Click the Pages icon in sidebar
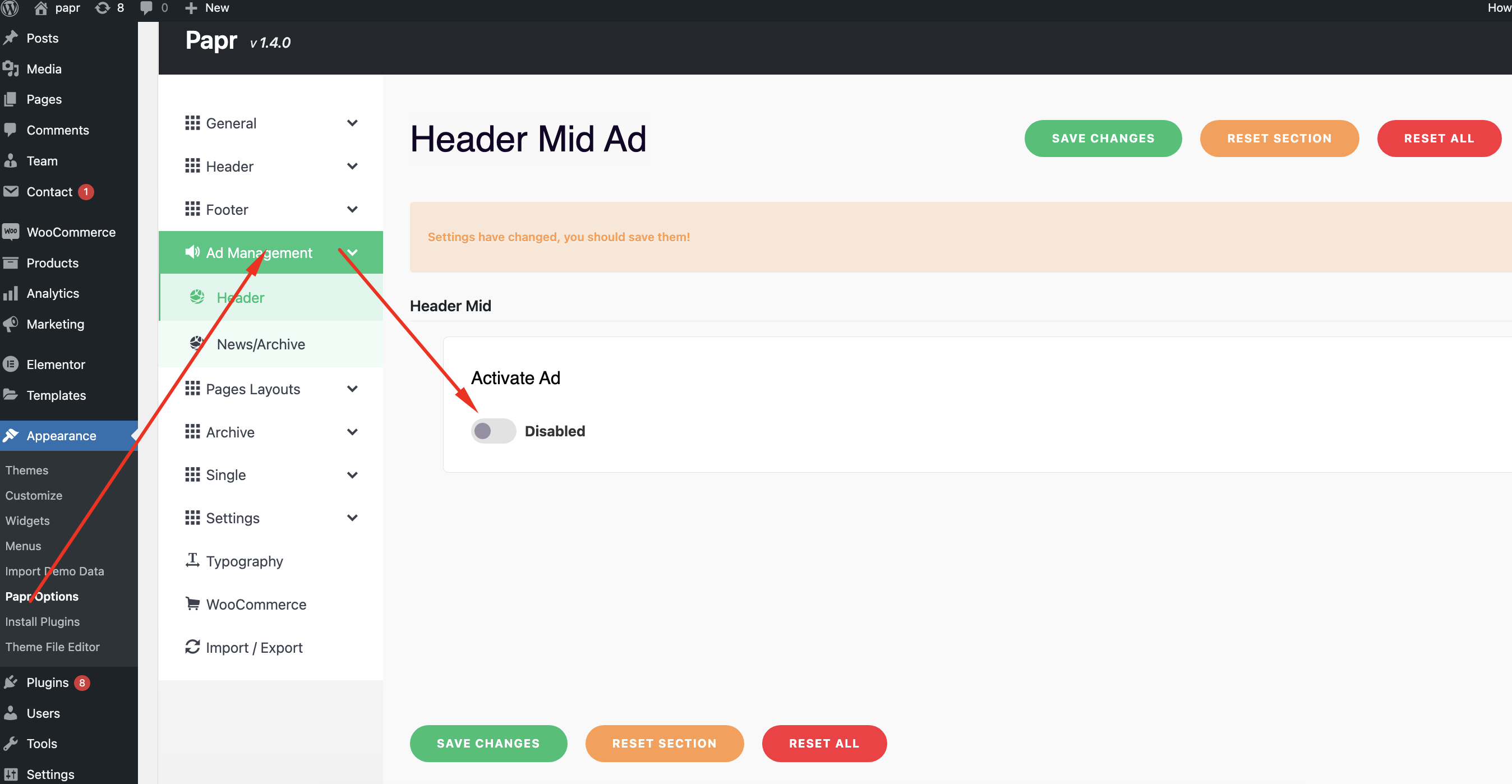 click(x=11, y=99)
